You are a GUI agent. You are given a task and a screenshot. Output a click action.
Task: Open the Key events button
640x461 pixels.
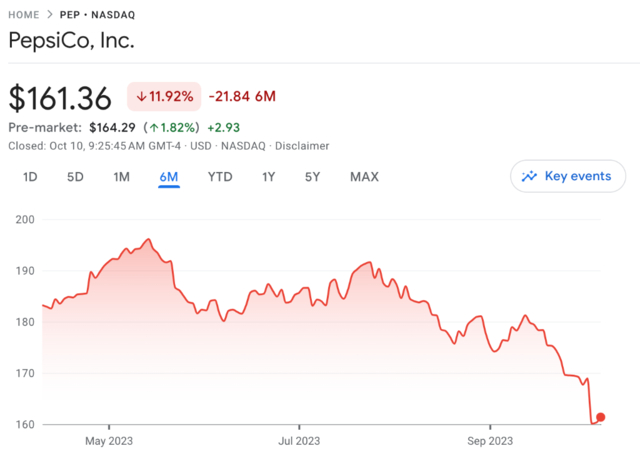click(567, 176)
